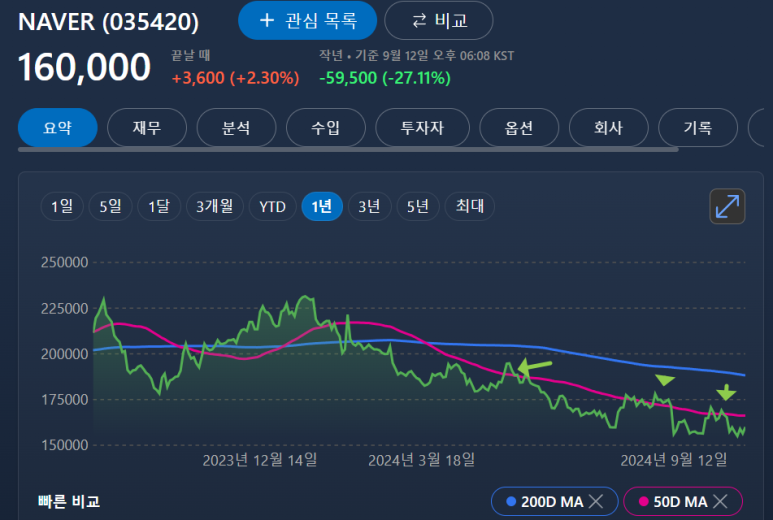Switch chart to 3년 range
The width and height of the screenshot is (773, 520).
click(369, 206)
